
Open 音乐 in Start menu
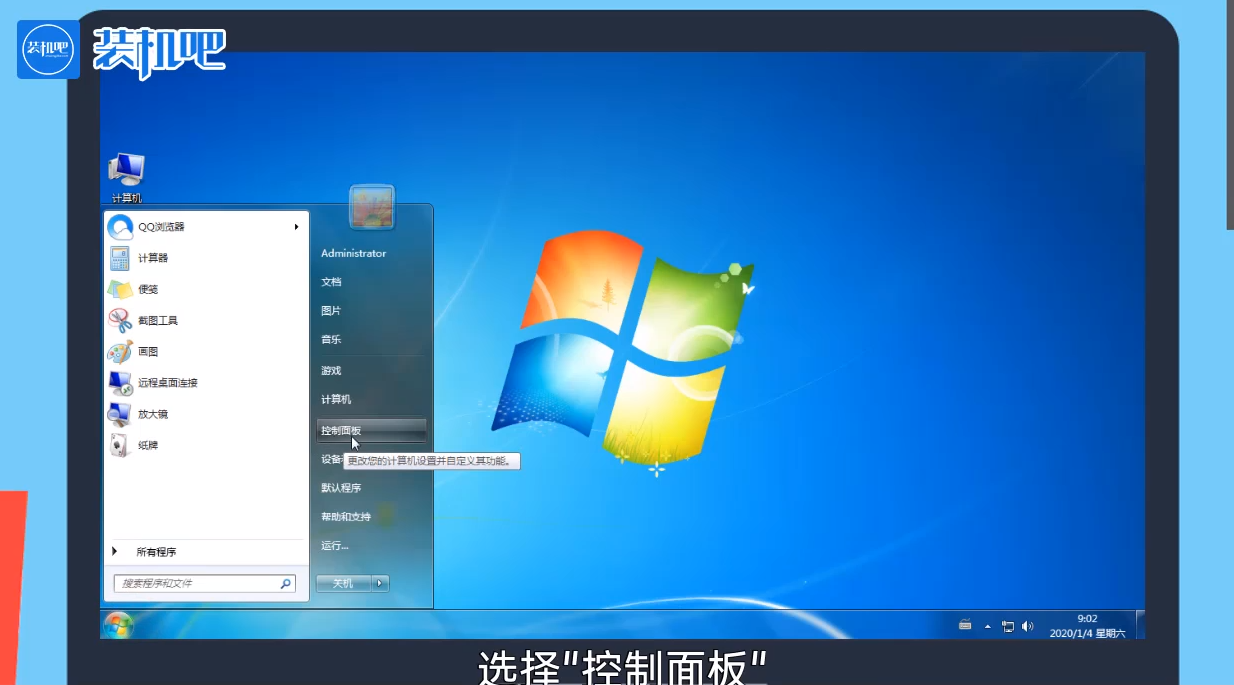click(331, 340)
